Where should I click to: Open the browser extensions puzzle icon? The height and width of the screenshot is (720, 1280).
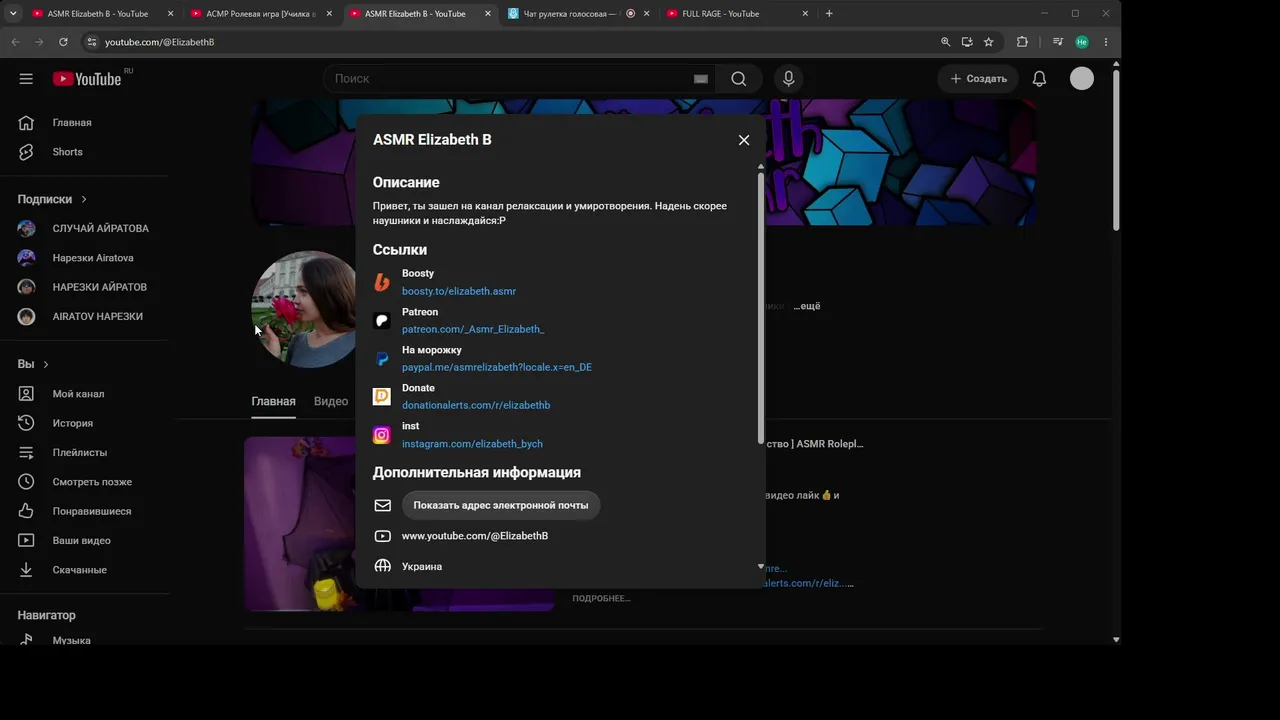[x=1022, y=42]
